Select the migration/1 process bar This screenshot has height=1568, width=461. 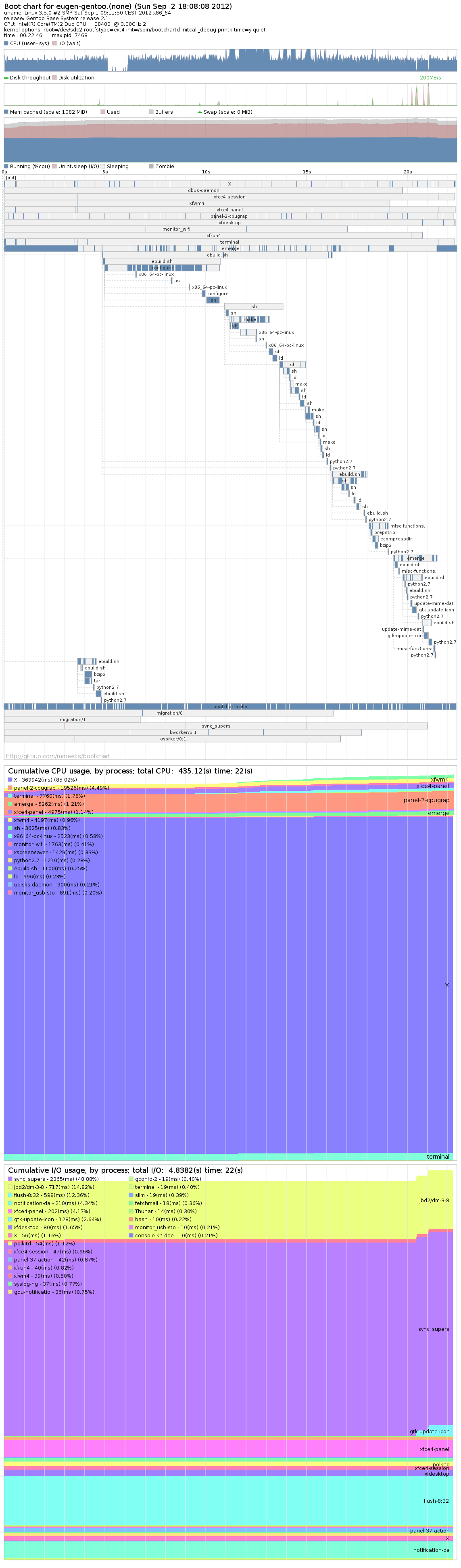(72, 719)
